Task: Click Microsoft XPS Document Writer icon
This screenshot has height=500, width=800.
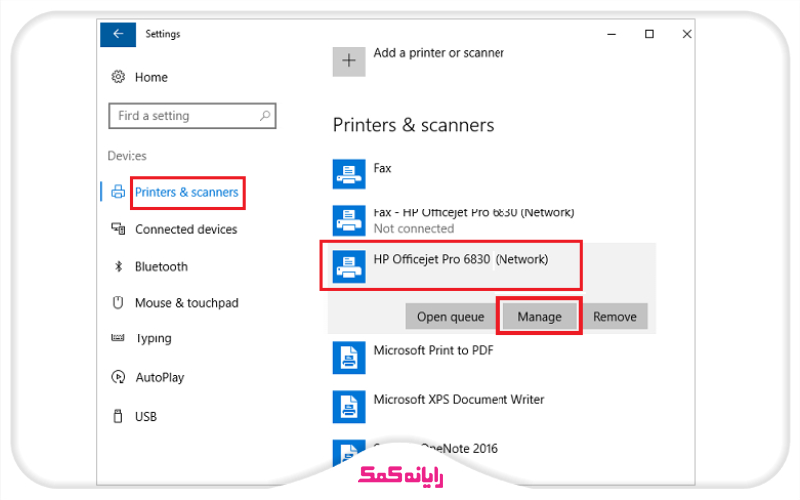Action: tap(349, 407)
